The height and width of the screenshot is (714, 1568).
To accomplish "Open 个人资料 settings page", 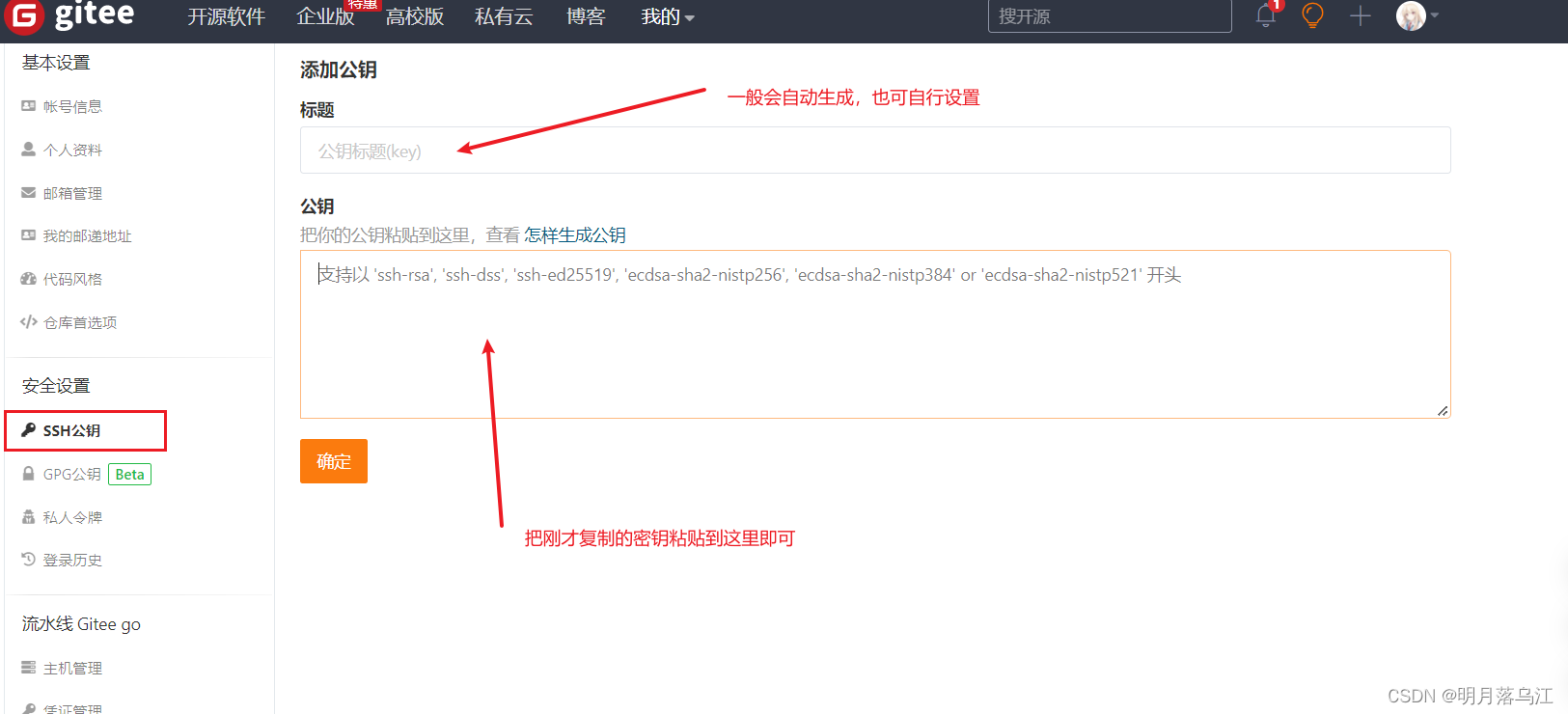I will pyautogui.click(x=72, y=150).
